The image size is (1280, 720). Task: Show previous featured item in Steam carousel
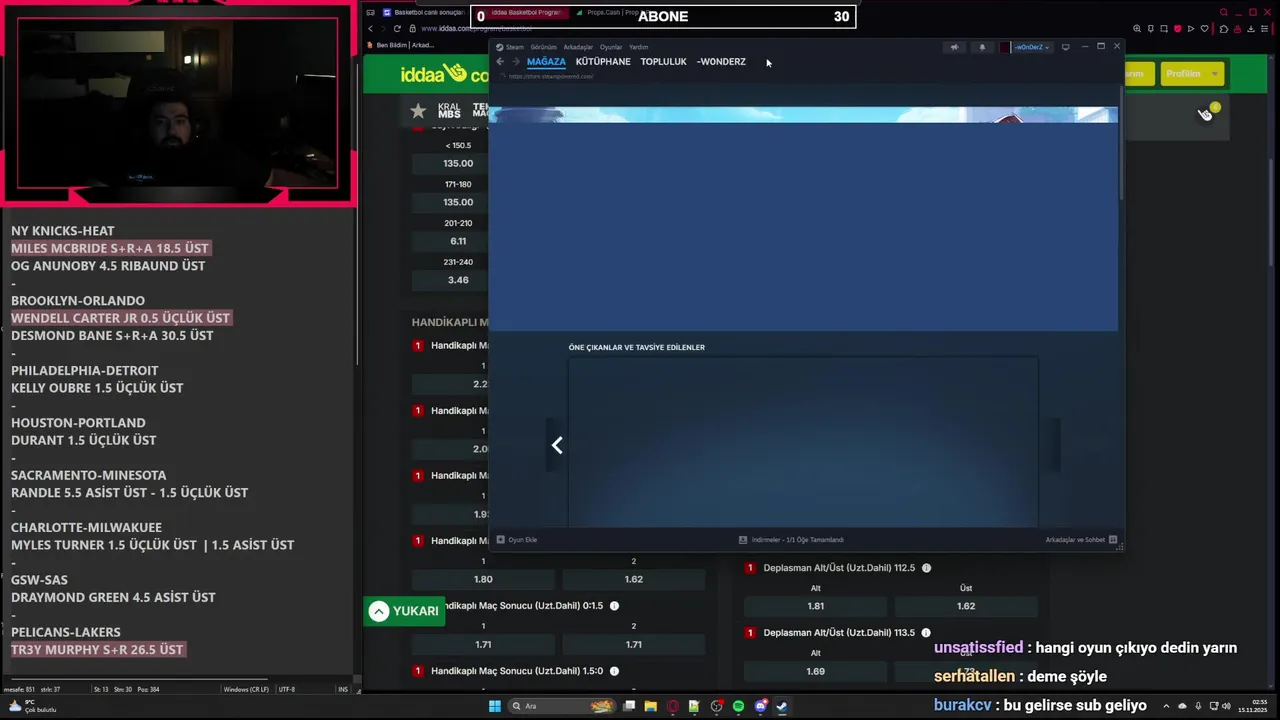click(557, 446)
